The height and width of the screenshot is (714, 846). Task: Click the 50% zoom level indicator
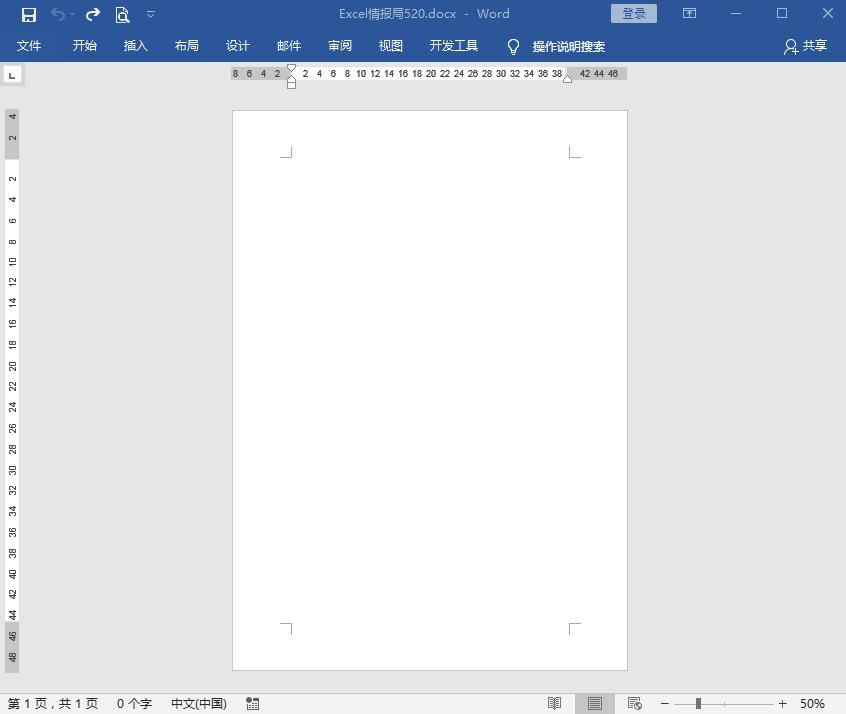click(812, 704)
